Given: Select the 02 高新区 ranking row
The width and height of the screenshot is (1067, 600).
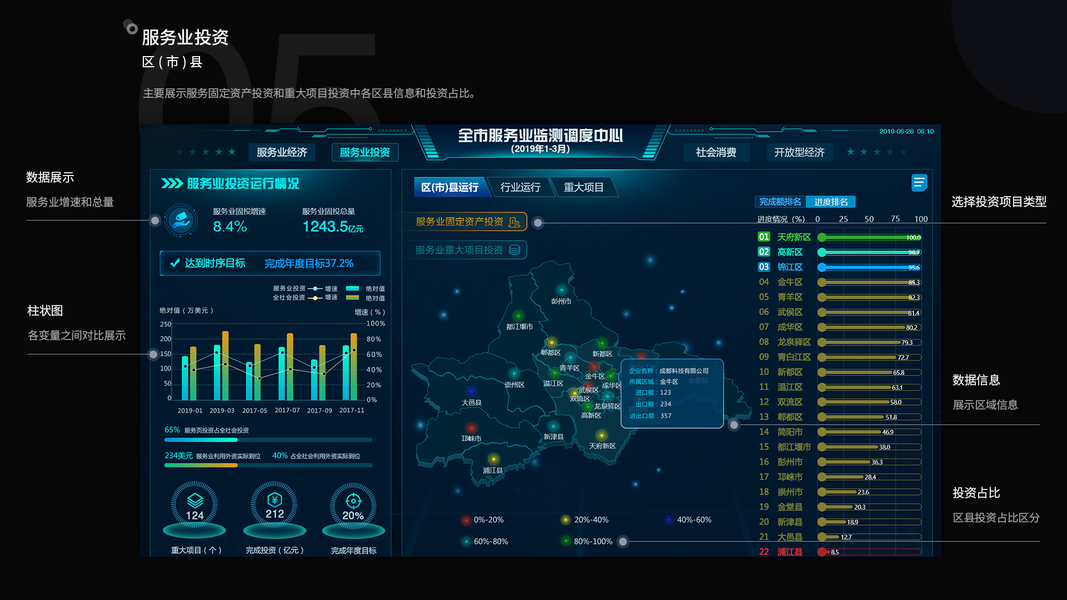Looking at the screenshot, I should (x=840, y=252).
